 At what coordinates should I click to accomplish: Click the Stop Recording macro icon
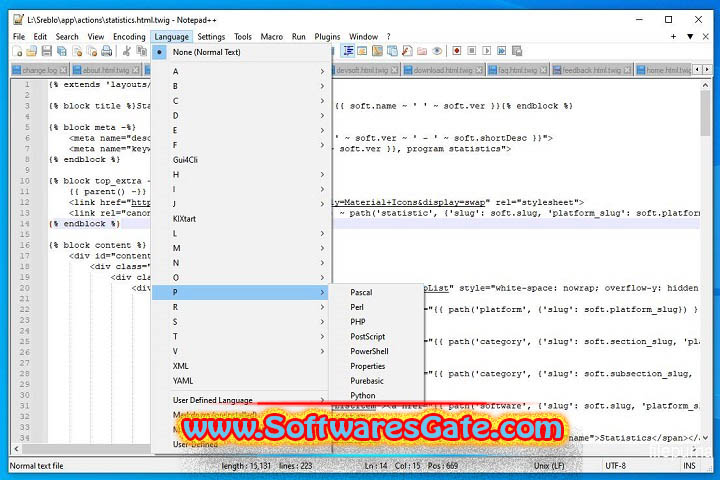(x=472, y=51)
